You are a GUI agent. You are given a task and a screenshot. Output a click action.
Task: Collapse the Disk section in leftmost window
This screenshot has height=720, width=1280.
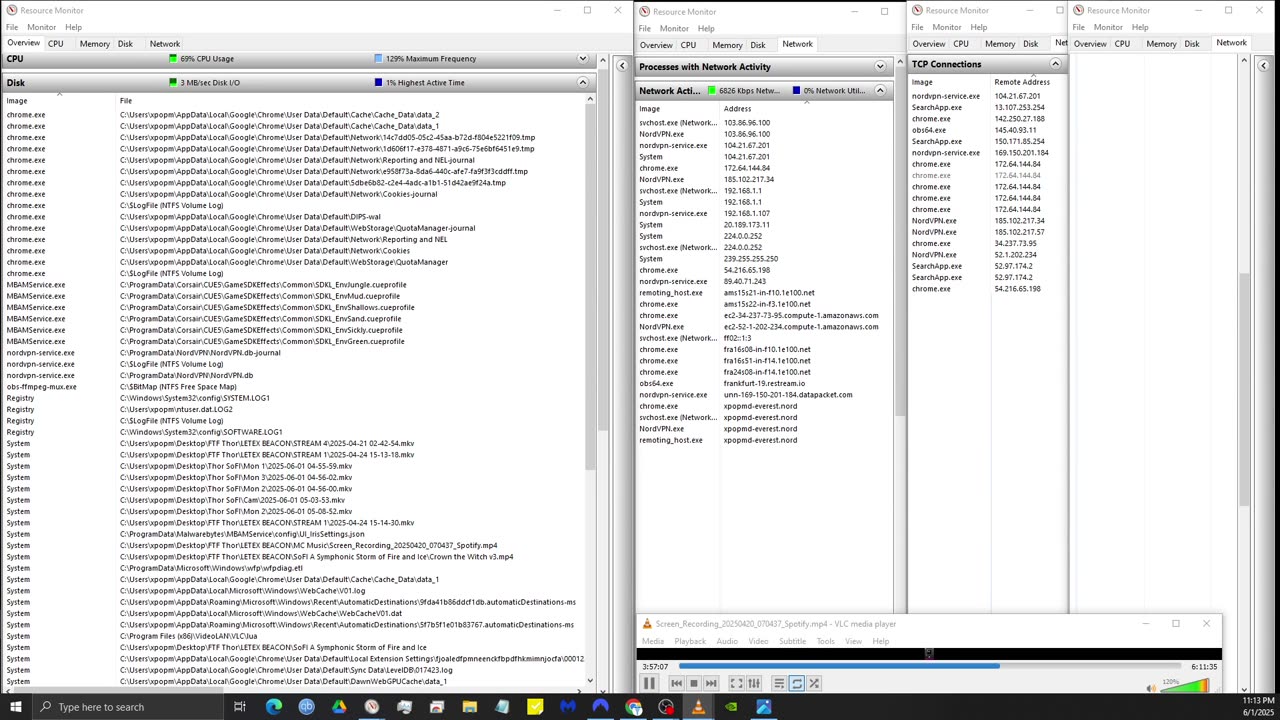point(582,83)
